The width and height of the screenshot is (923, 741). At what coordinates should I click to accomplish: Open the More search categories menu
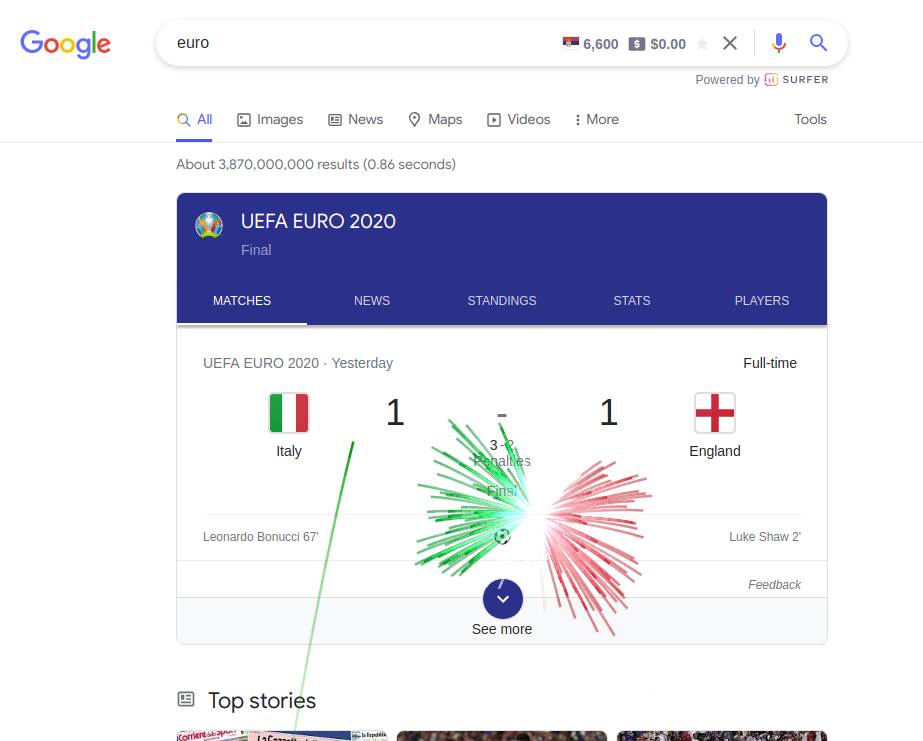click(596, 119)
